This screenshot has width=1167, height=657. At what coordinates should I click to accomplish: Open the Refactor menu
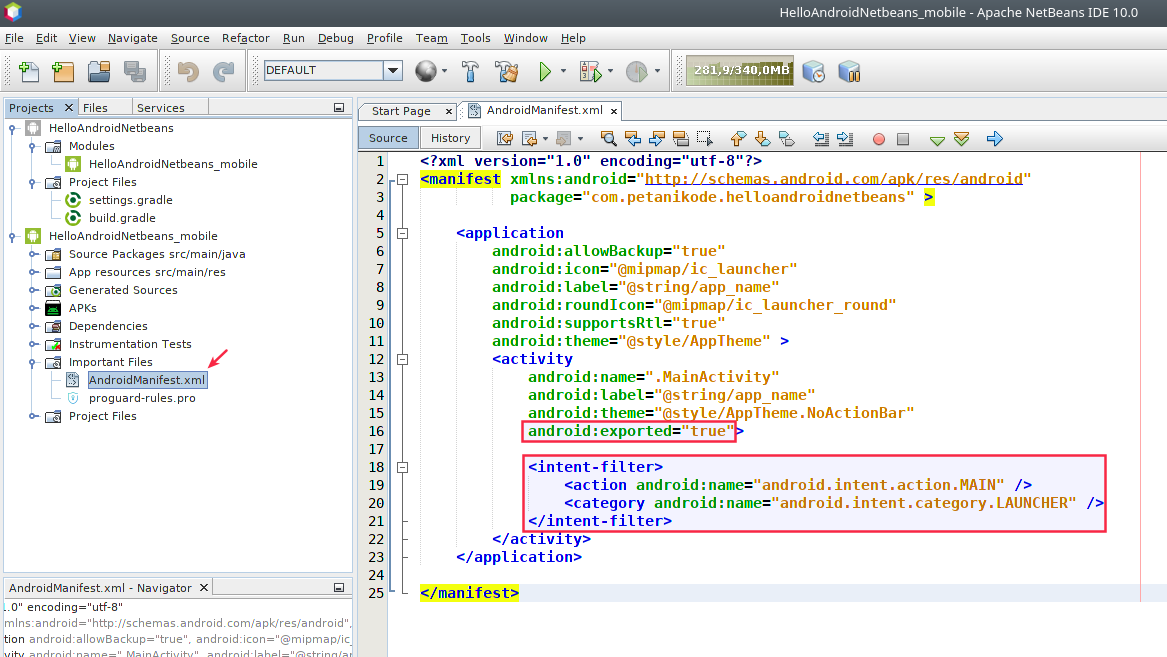(x=245, y=38)
